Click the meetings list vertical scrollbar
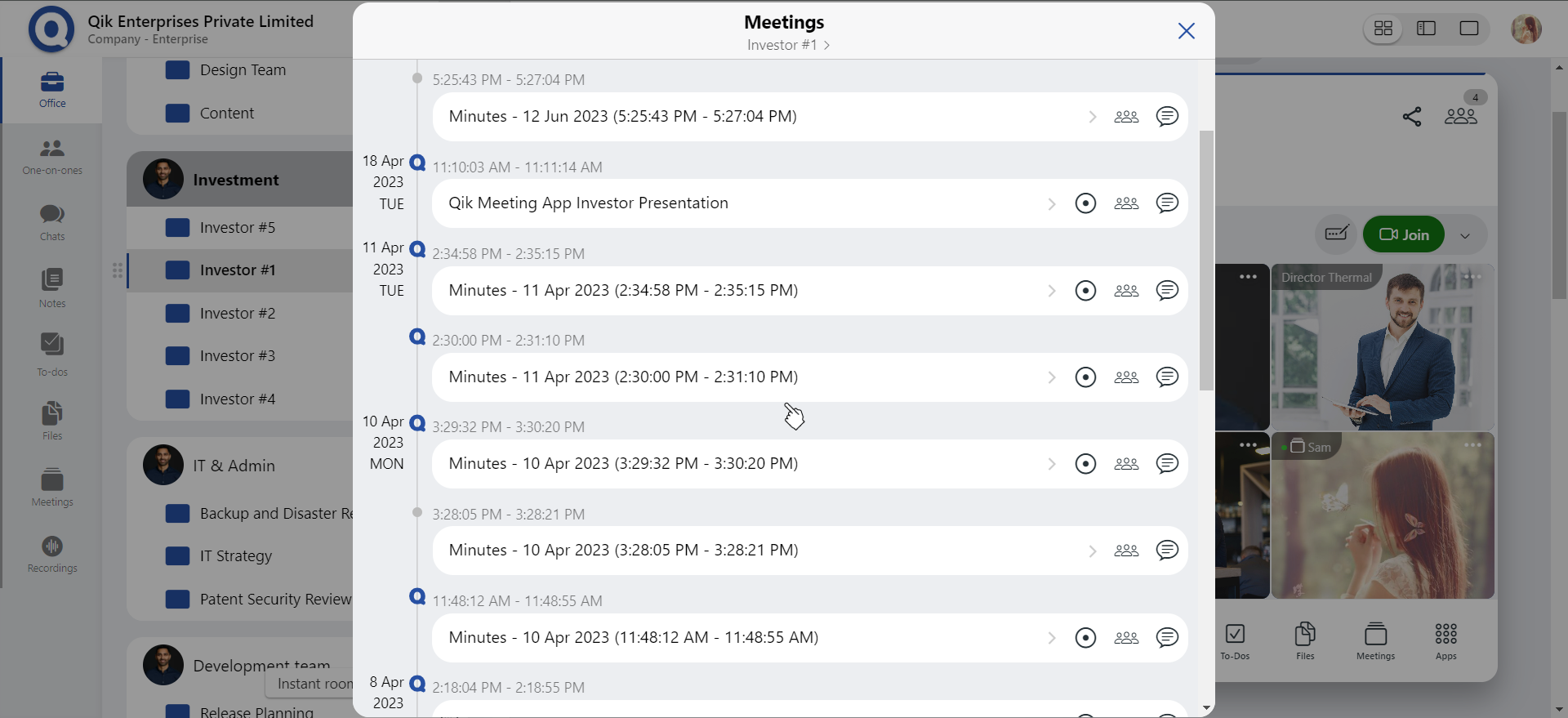 (1206, 261)
